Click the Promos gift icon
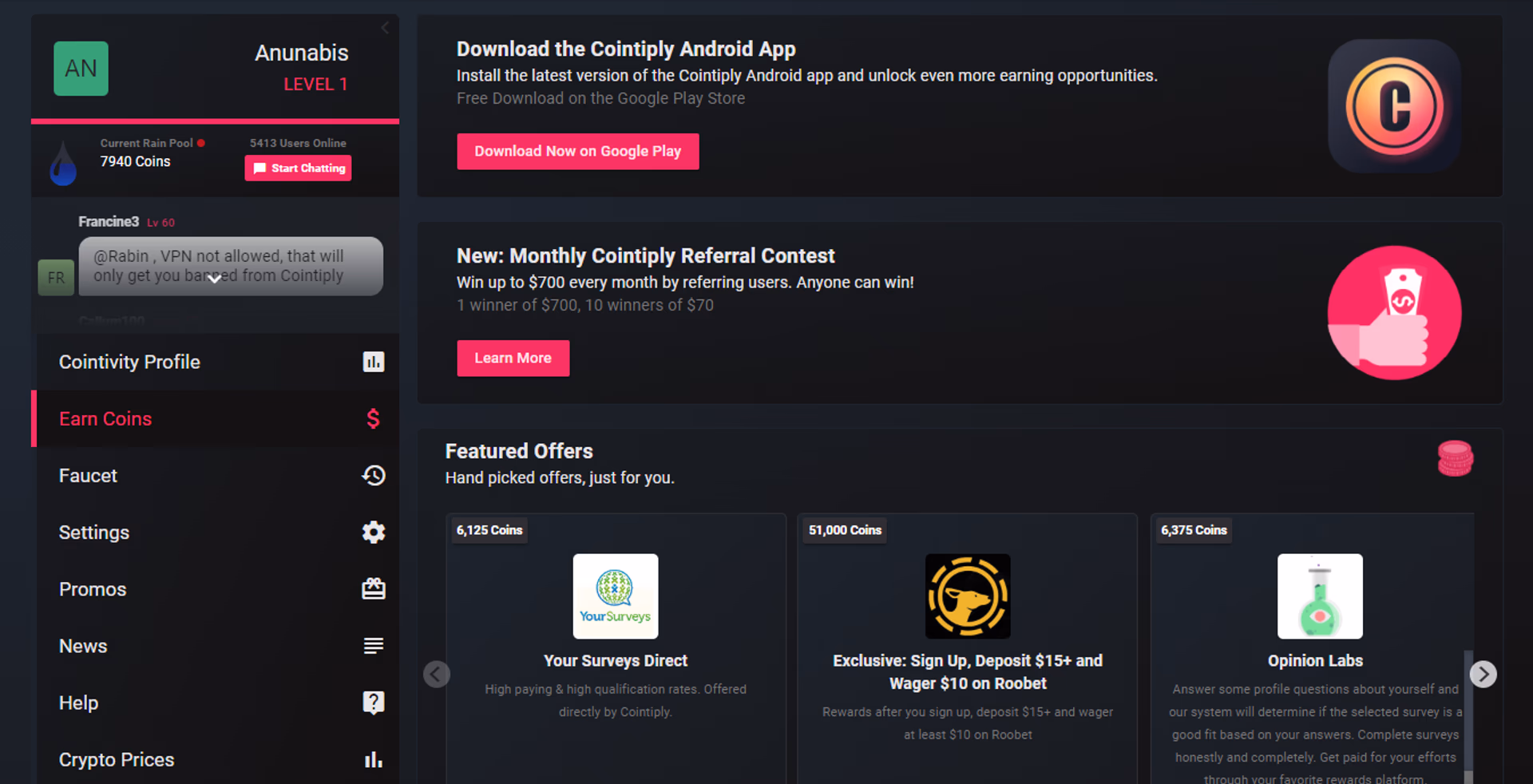 point(373,588)
